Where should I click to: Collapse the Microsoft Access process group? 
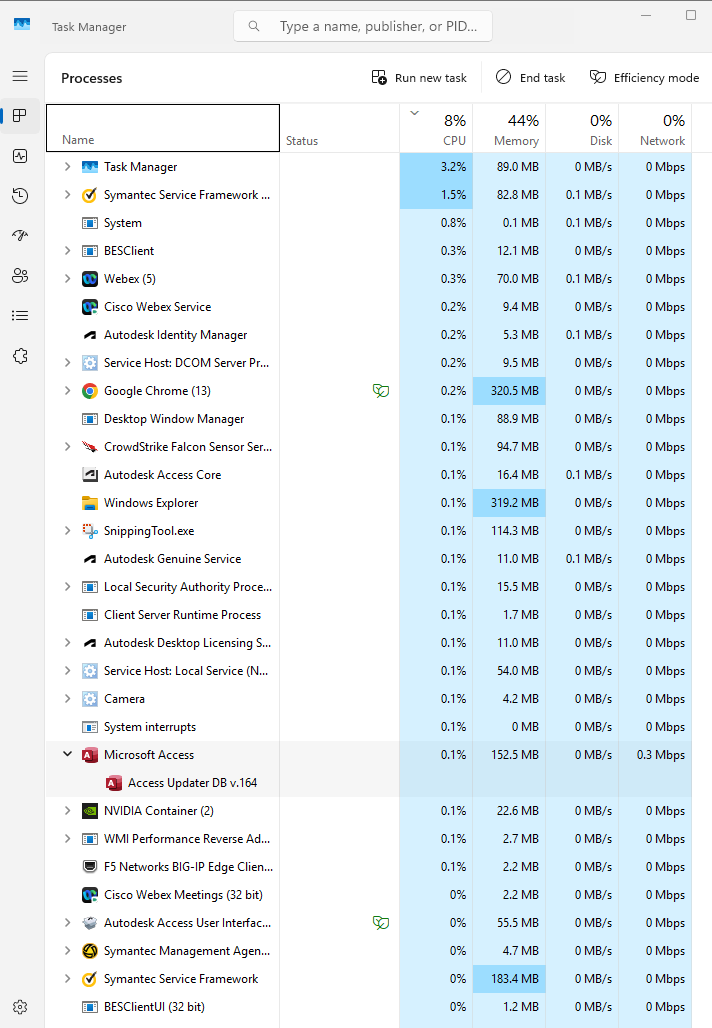[x=67, y=755]
